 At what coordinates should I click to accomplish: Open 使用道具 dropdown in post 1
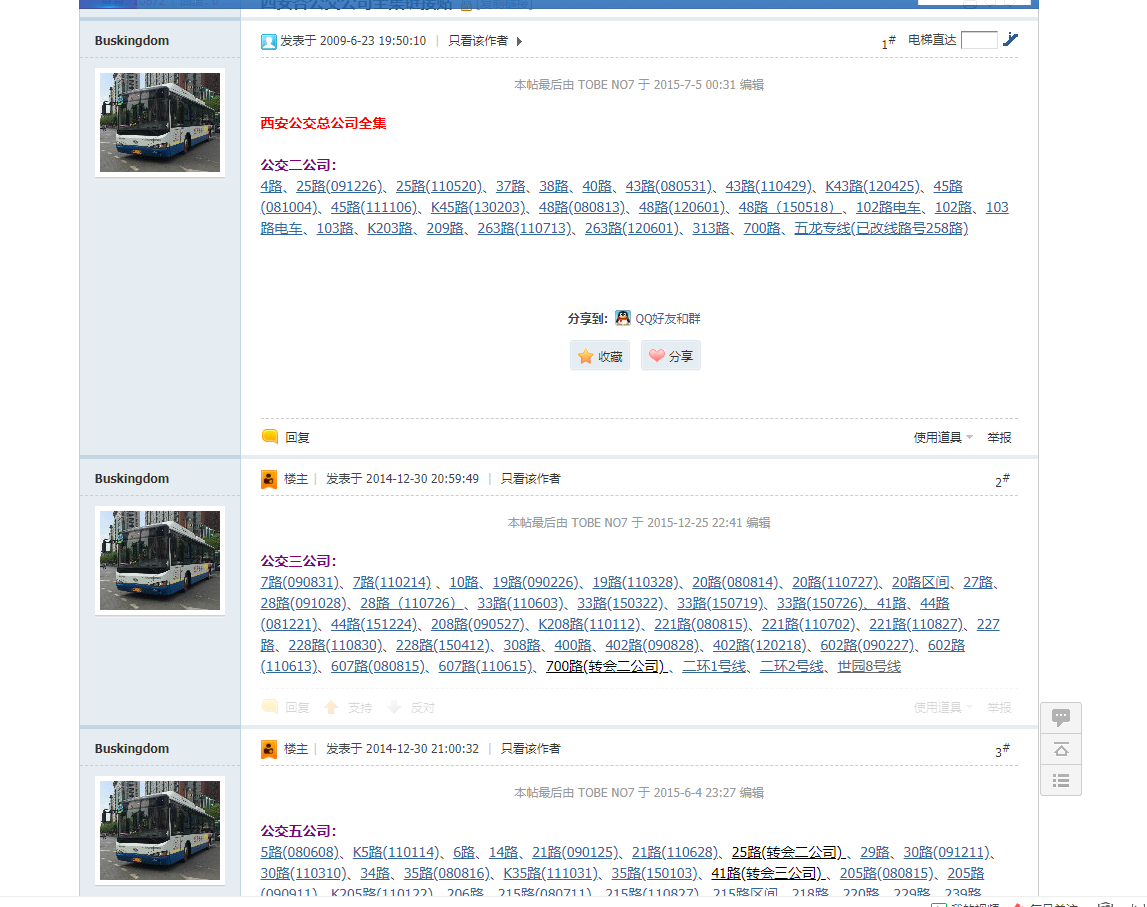pyautogui.click(x=943, y=437)
